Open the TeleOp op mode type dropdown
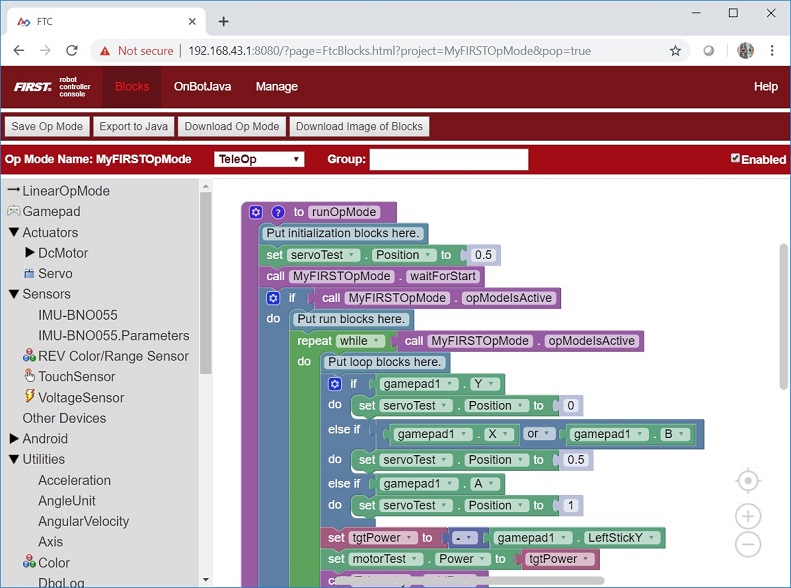Viewport: 791px width, 588px height. (x=259, y=159)
